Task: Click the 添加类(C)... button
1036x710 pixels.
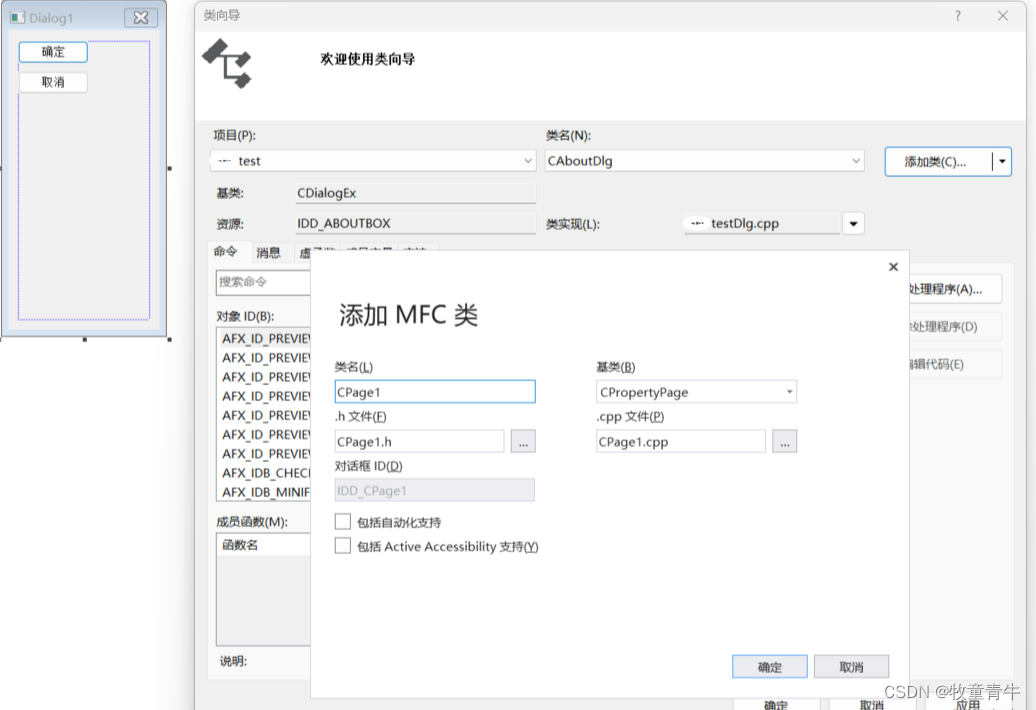Action: coord(938,162)
